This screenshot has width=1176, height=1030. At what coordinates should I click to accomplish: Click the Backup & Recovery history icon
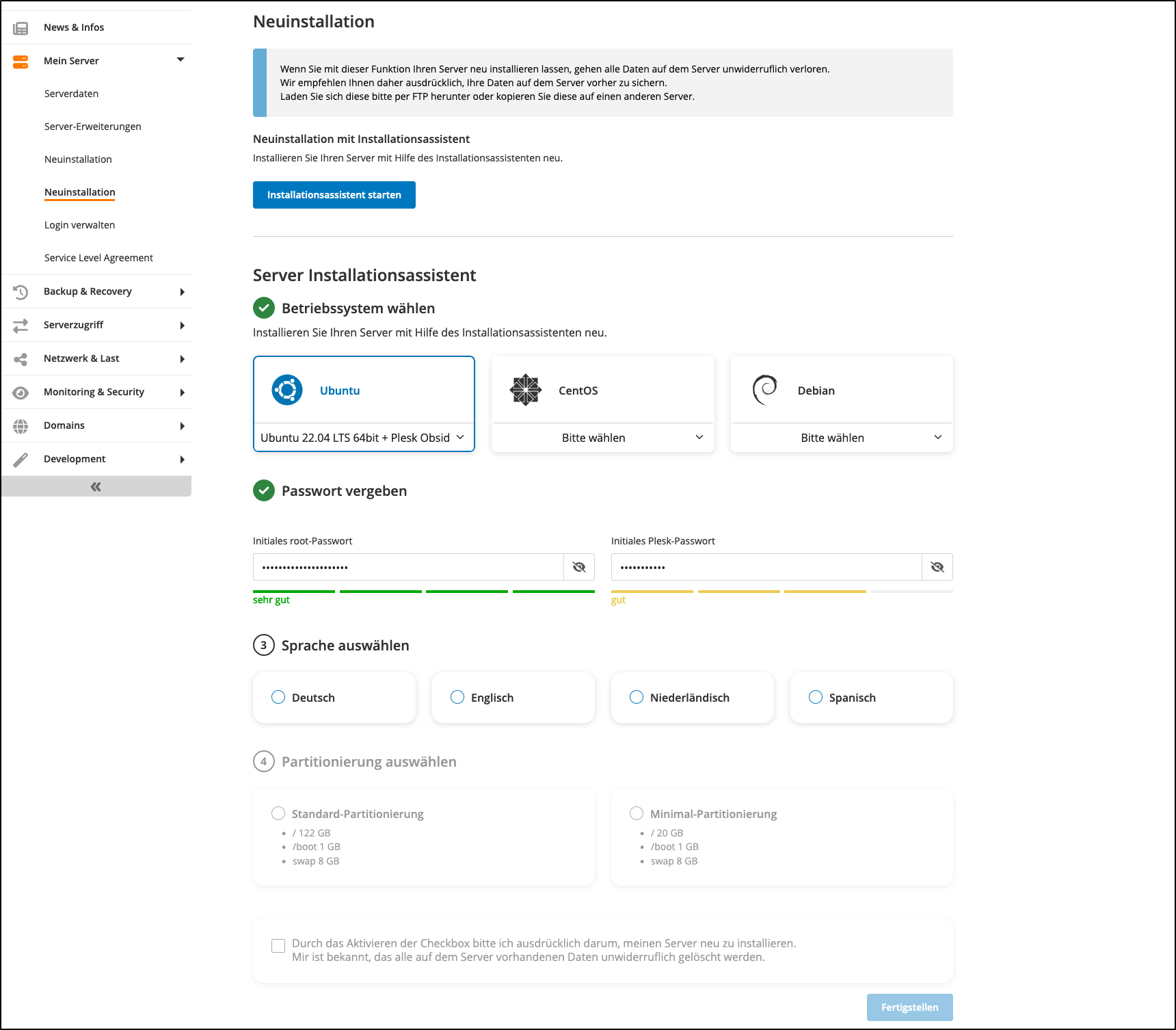[x=21, y=292]
